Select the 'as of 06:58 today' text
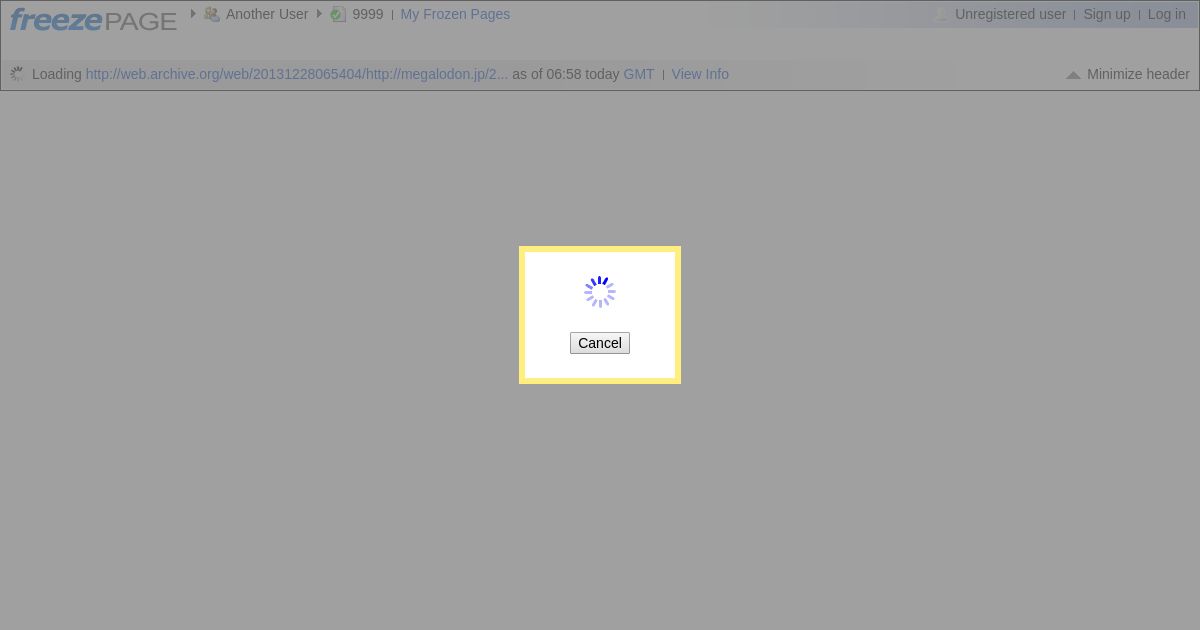The width and height of the screenshot is (1200, 630). pyautogui.click(x=566, y=74)
